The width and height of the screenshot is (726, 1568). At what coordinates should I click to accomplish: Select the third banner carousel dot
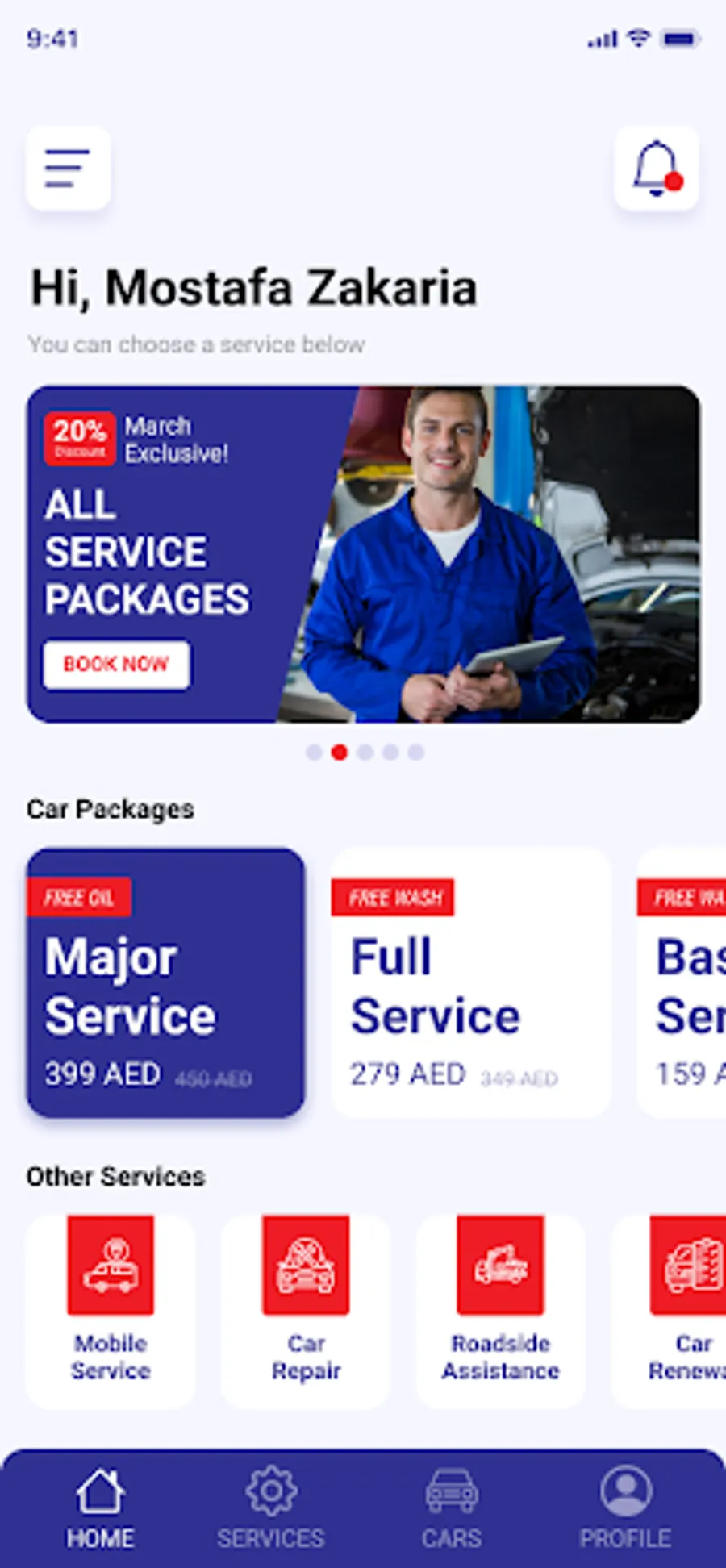[365, 753]
